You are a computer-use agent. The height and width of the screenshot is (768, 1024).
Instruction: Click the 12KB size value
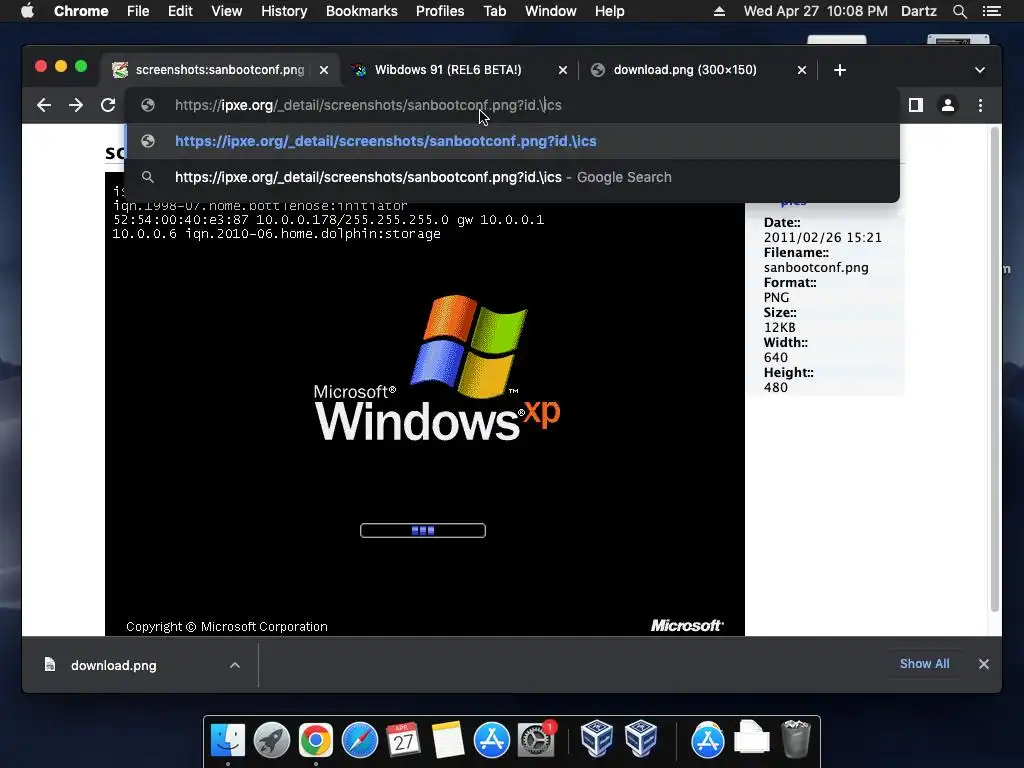pyautogui.click(x=779, y=328)
